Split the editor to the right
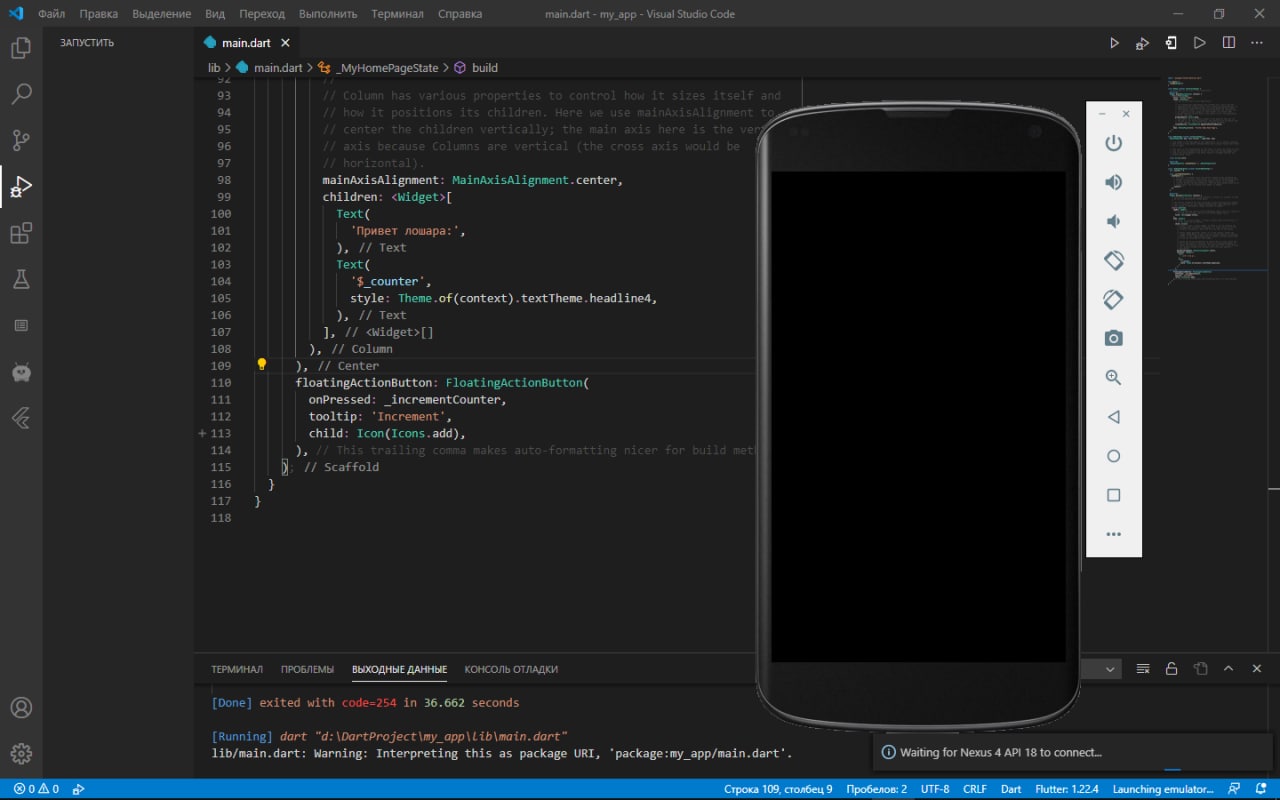The height and width of the screenshot is (800, 1280). 1229,43
